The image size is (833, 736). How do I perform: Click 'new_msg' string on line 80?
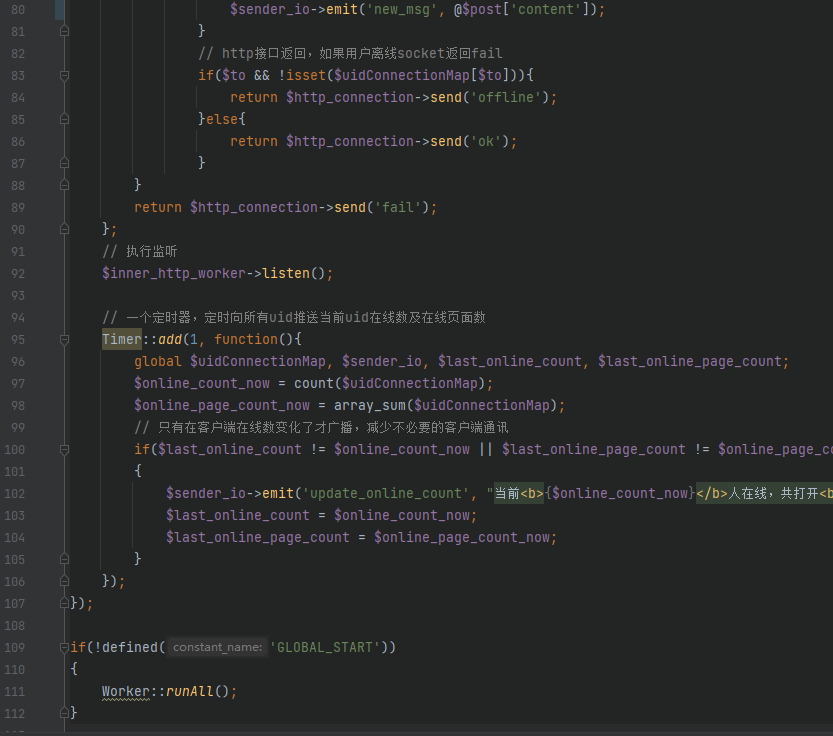[402, 10]
